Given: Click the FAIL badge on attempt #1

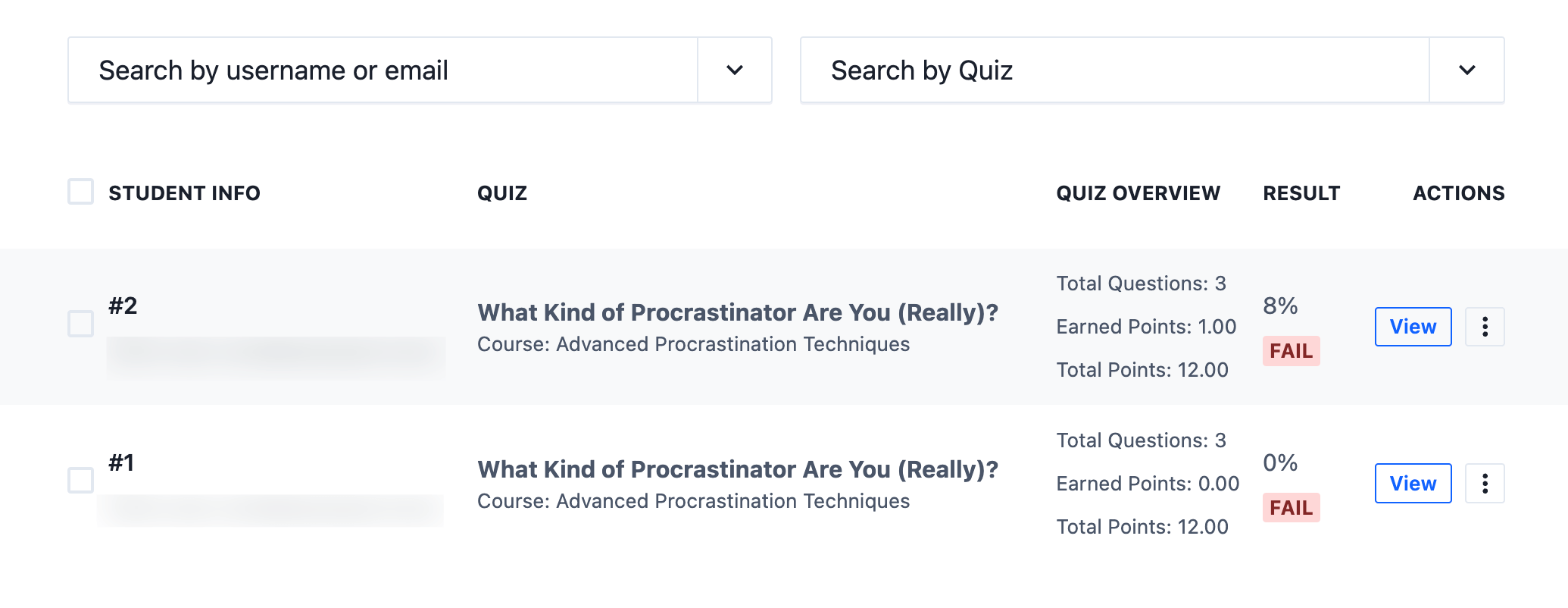Looking at the screenshot, I should click(1291, 508).
